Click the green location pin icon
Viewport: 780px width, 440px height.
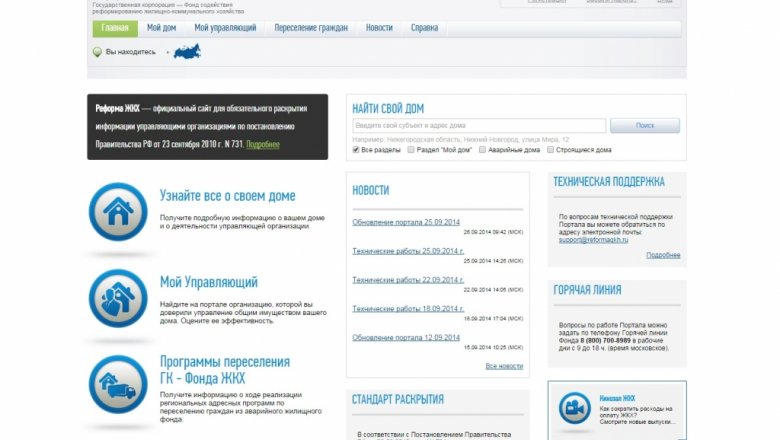click(97, 52)
